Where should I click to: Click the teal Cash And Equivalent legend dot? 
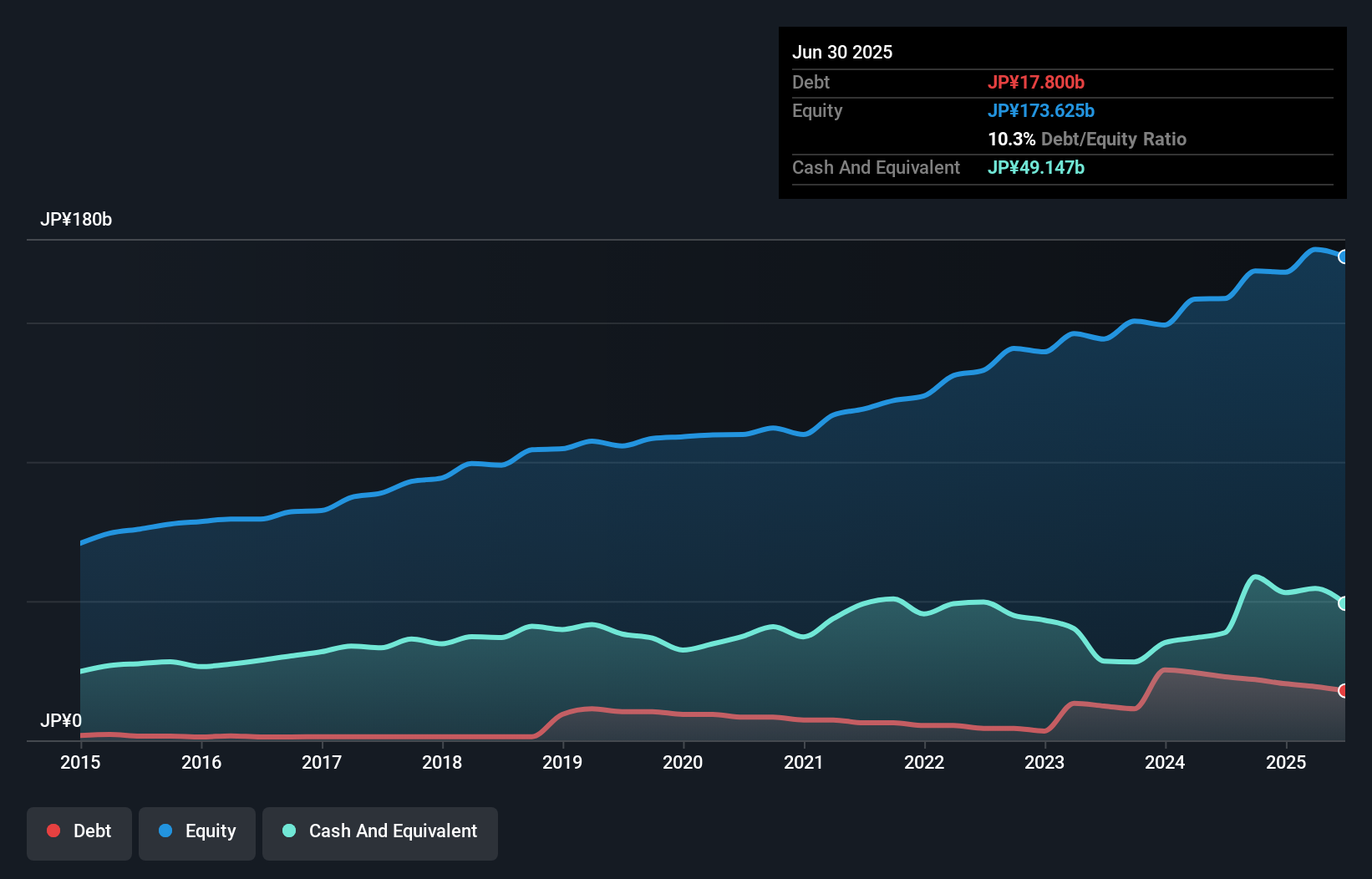click(x=287, y=831)
